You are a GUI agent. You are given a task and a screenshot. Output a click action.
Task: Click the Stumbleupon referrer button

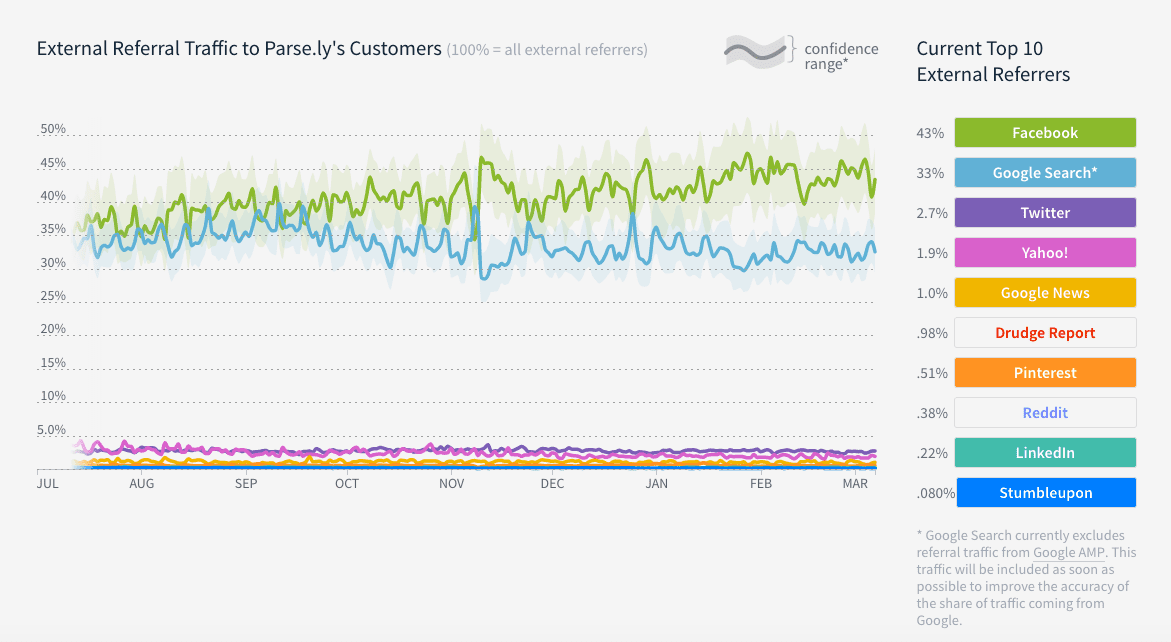coord(1046,493)
